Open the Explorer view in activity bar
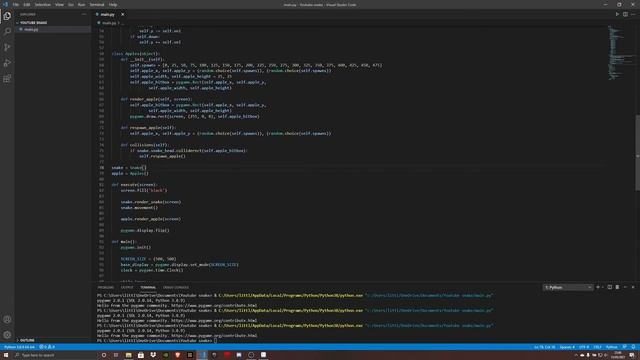The height and width of the screenshot is (360, 640). tap(7, 16)
